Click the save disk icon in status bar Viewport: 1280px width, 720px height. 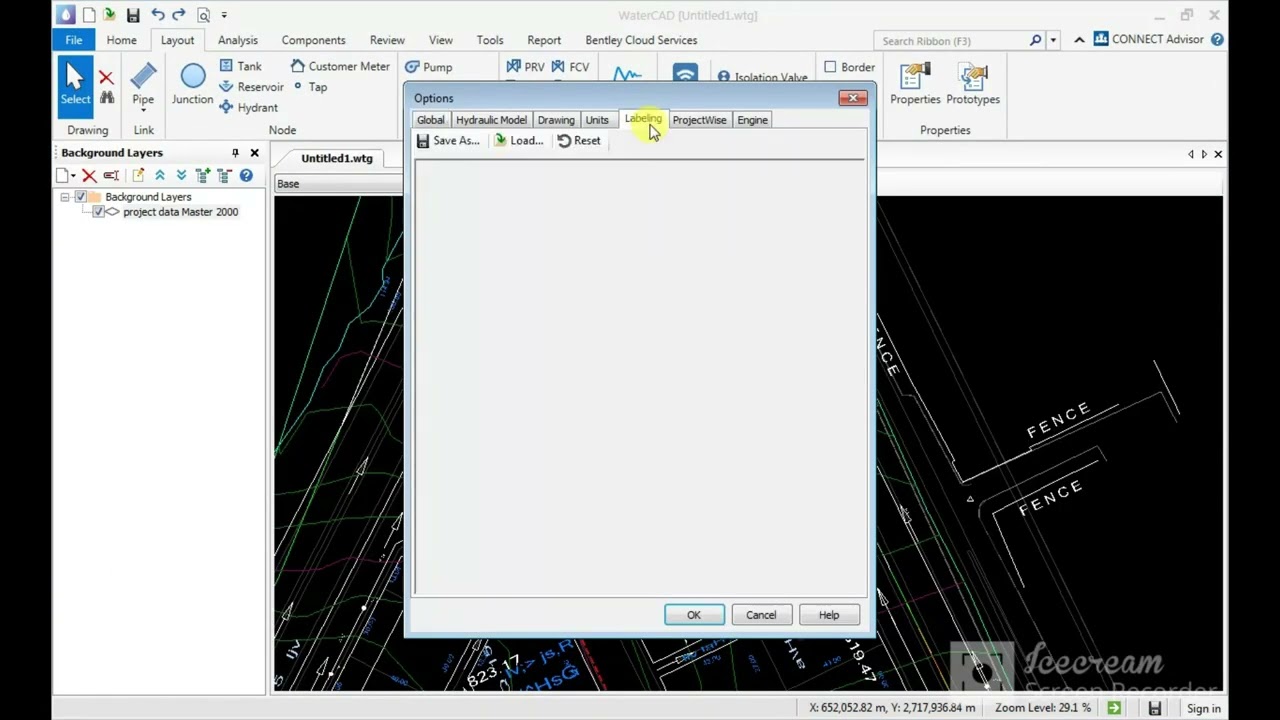click(1155, 708)
